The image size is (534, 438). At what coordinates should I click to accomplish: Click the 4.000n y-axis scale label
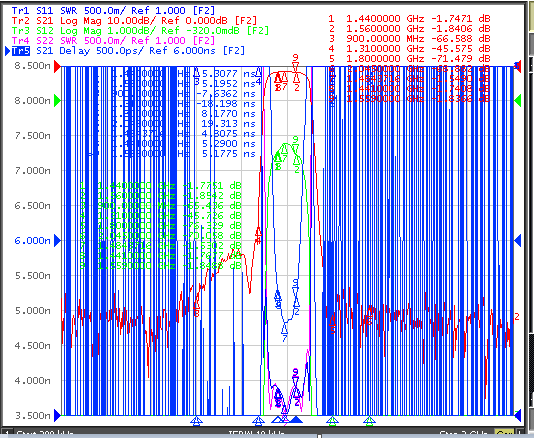(x=32, y=380)
